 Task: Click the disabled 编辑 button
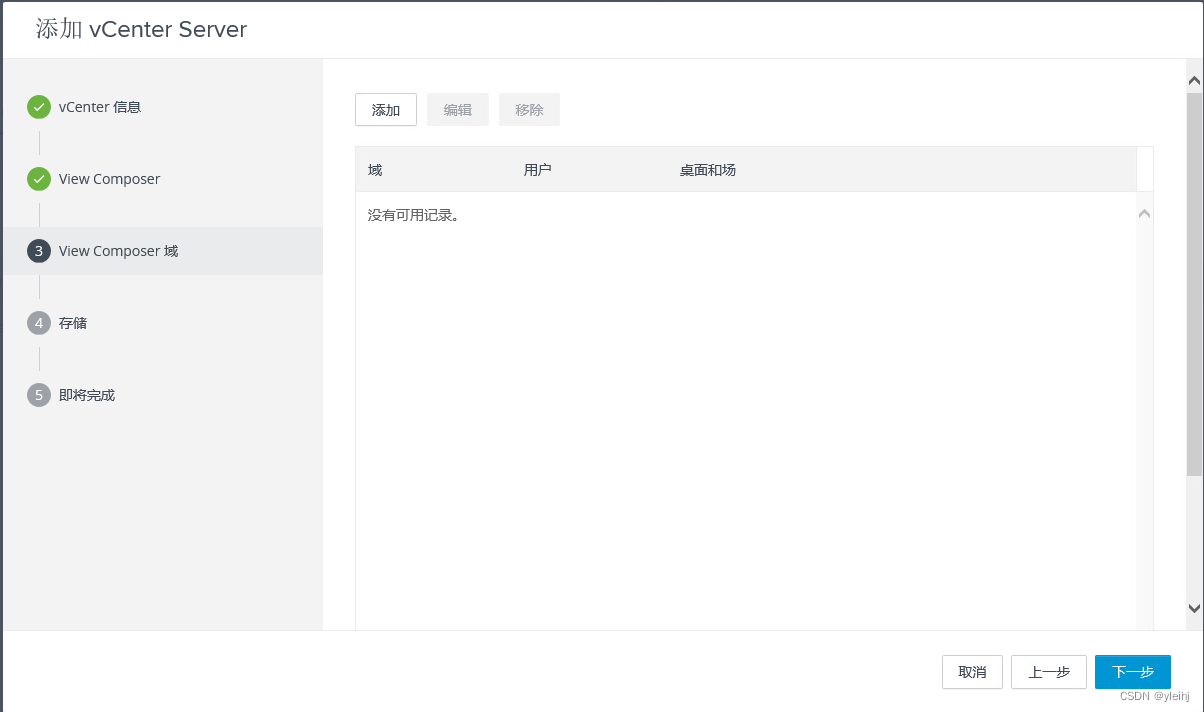pyautogui.click(x=458, y=110)
